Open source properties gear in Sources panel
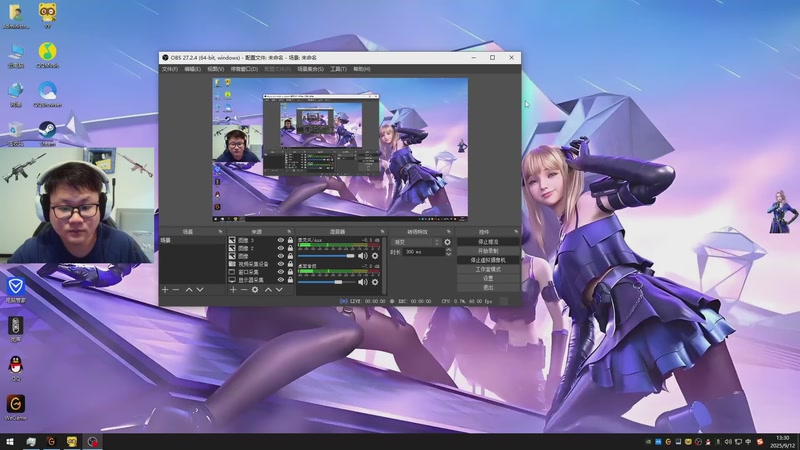The width and height of the screenshot is (800, 450). tap(255, 290)
